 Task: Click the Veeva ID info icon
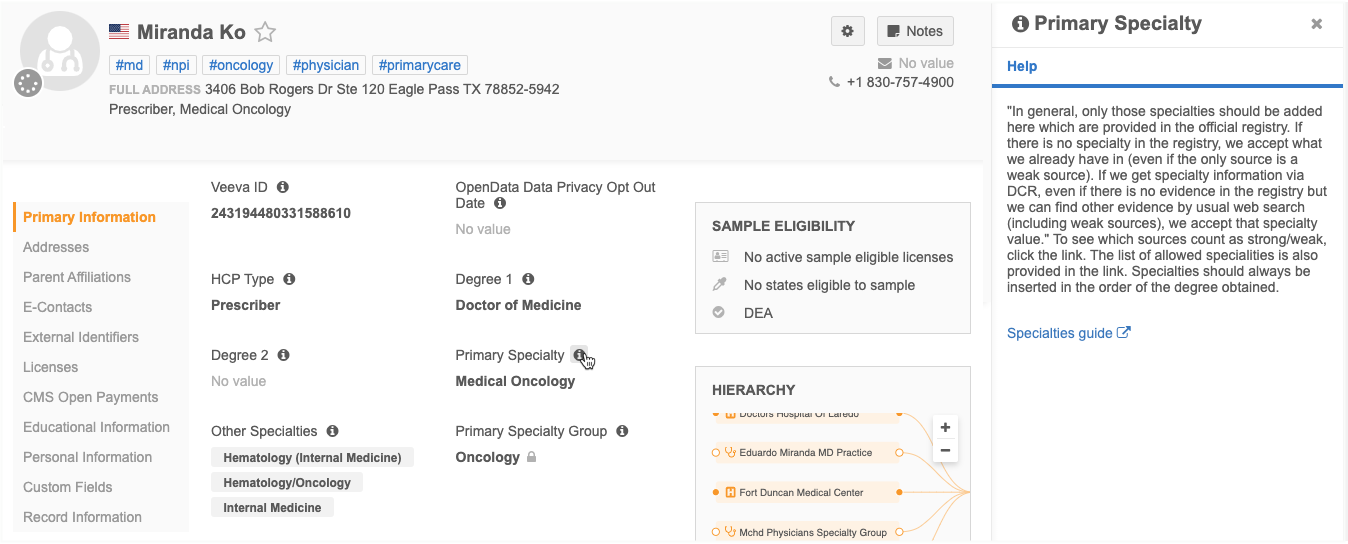283,187
